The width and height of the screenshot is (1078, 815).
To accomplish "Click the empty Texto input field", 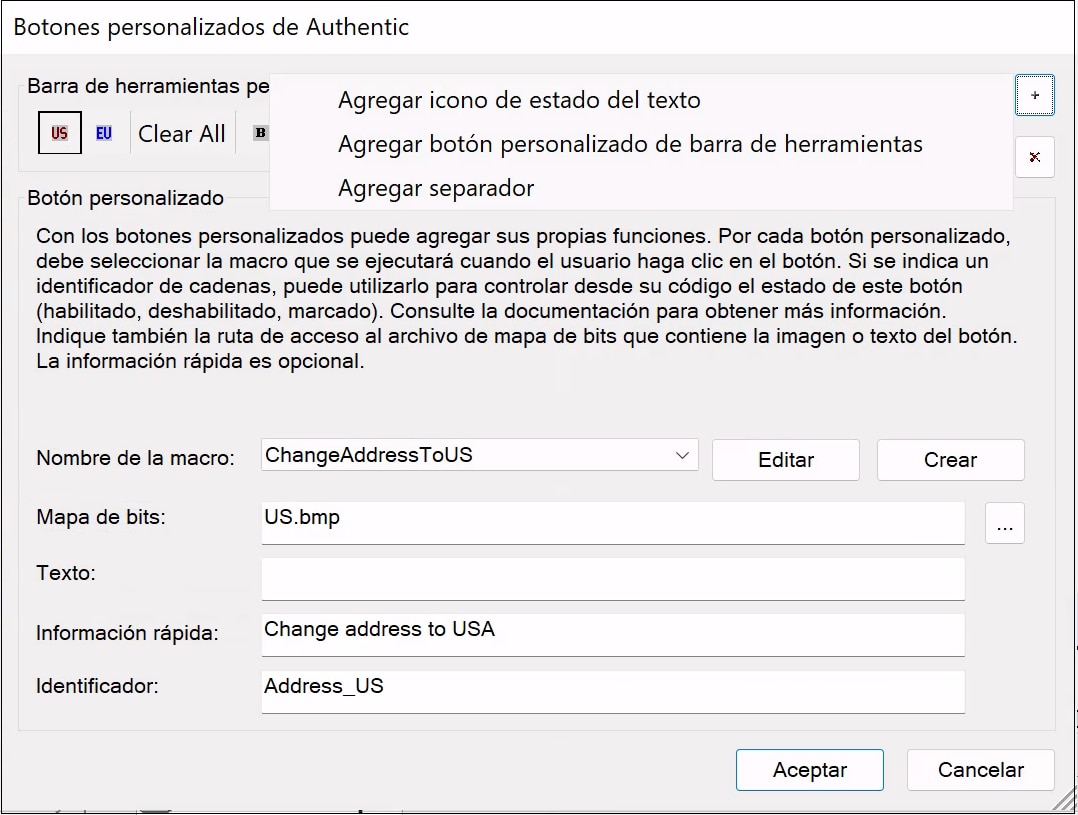I will point(612,578).
